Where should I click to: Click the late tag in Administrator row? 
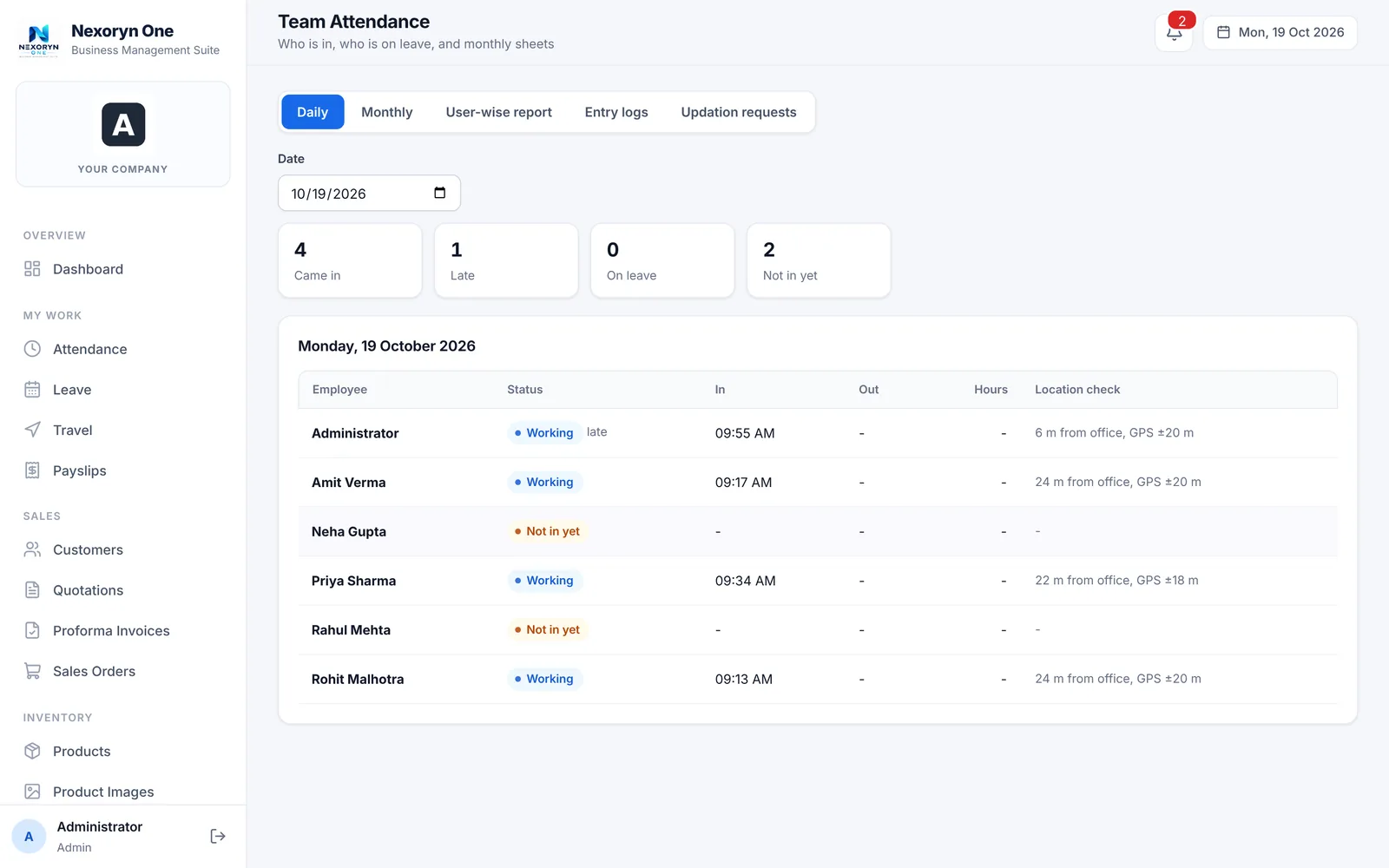597,432
